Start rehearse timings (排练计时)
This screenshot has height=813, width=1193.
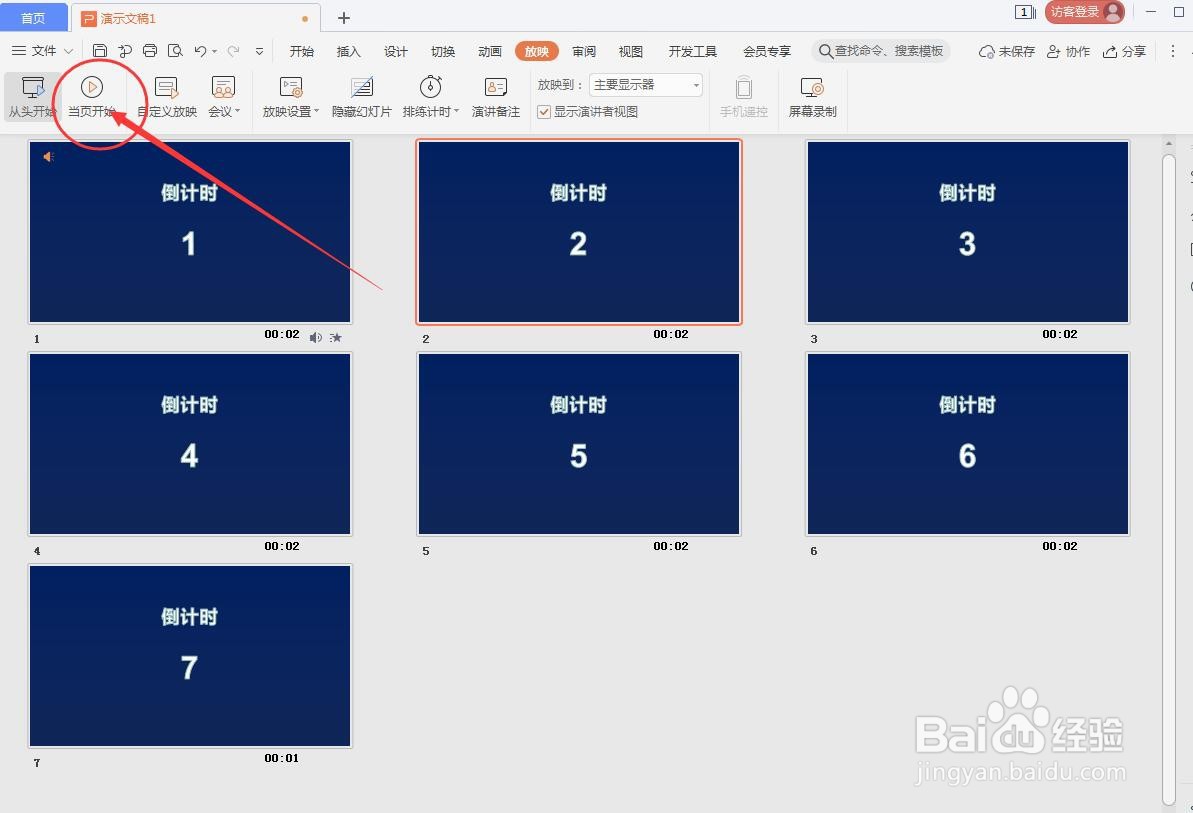pyautogui.click(x=431, y=97)
